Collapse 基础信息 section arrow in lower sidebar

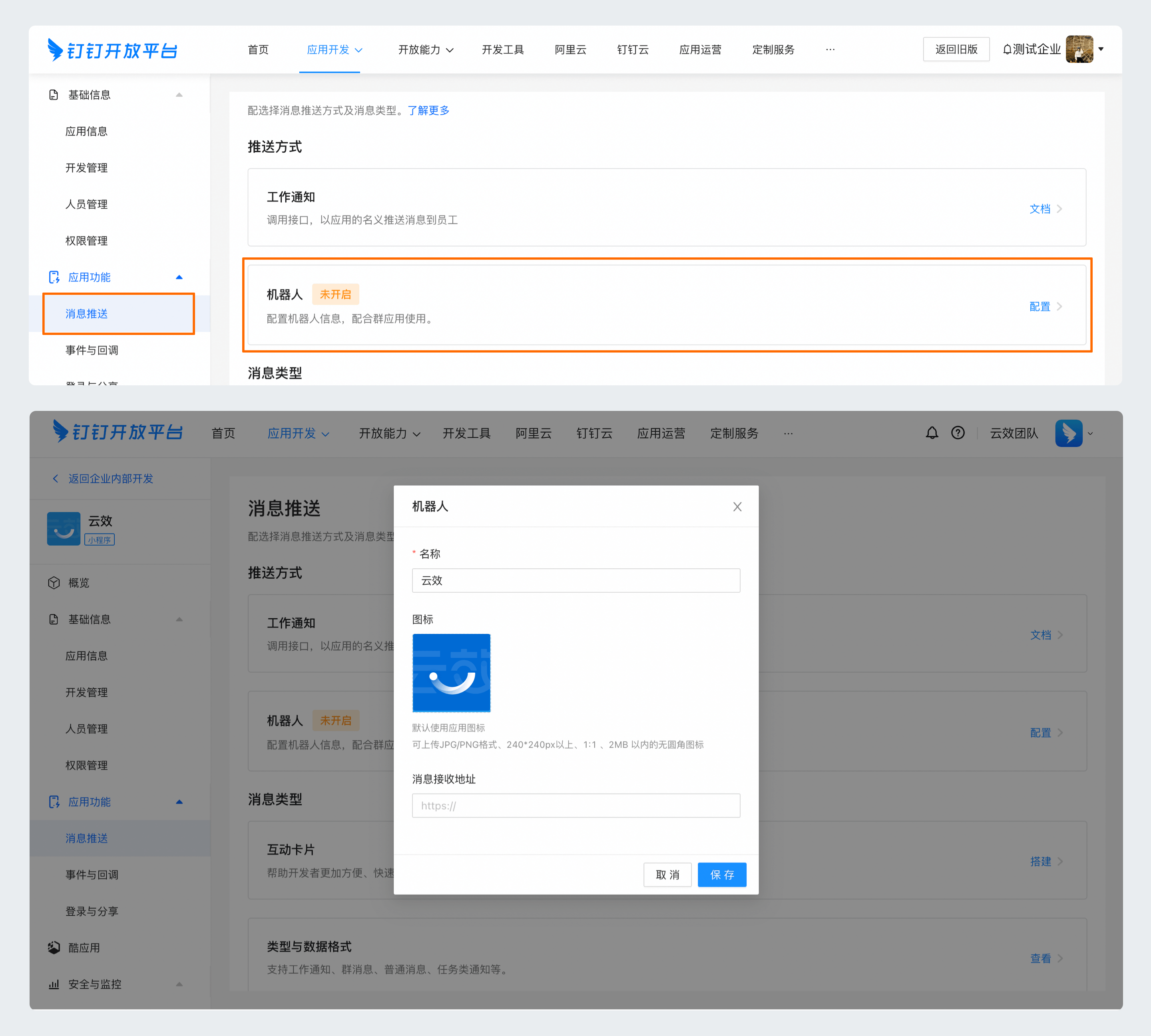(x=179, y=620)
